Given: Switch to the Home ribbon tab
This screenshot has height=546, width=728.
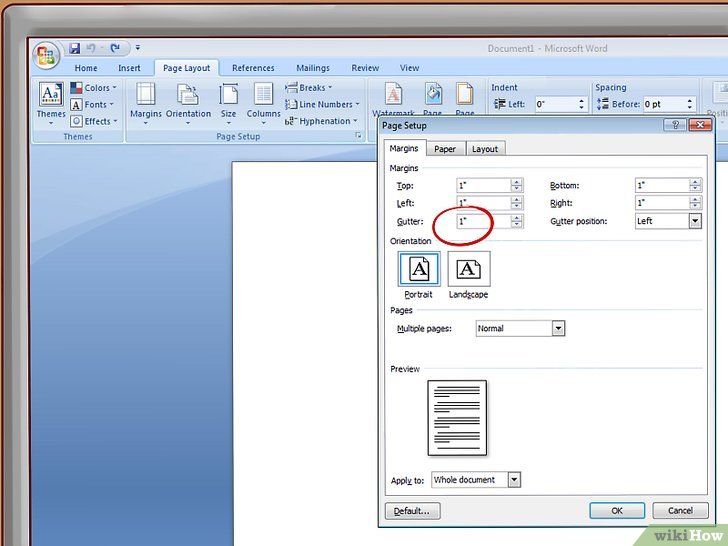Looking at the screenshot, I should click(x=86, y=68).
